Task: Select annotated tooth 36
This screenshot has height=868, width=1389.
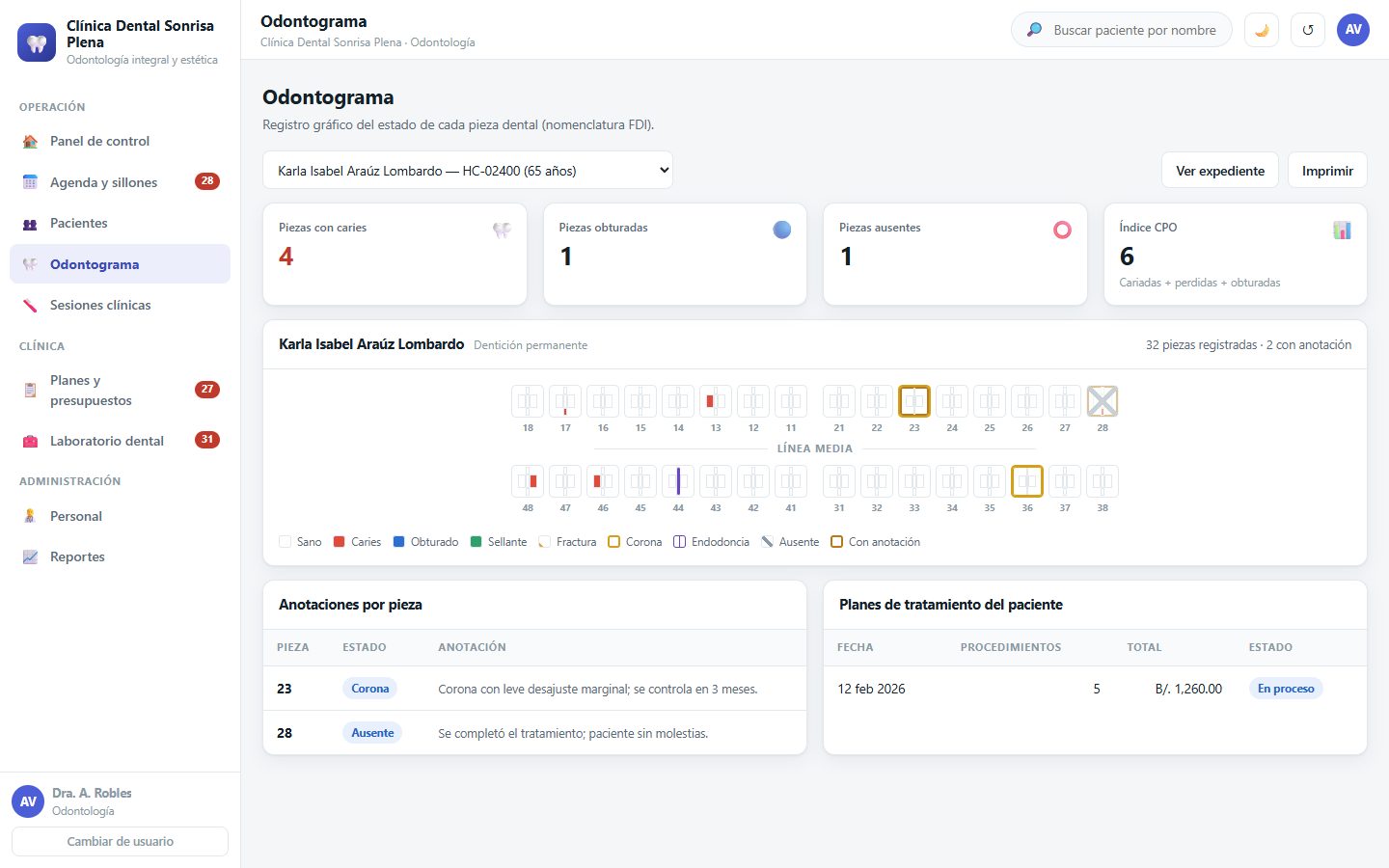Action: [1027, 481]
